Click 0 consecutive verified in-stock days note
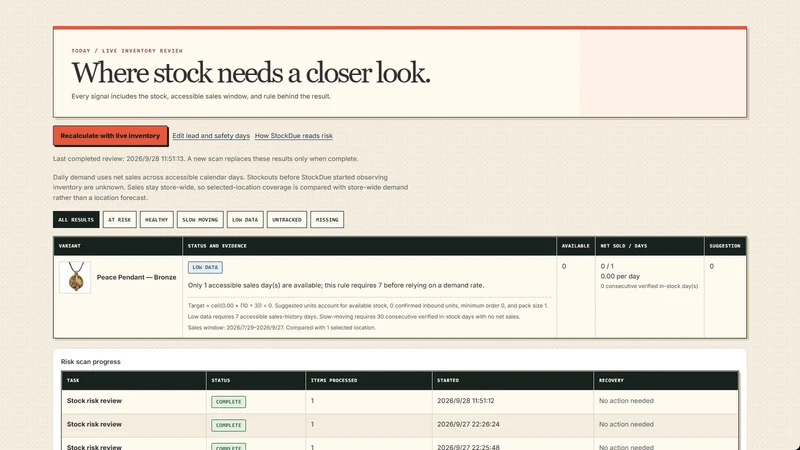800x450 pixels. pyautogui.click(x=649, y=286)
